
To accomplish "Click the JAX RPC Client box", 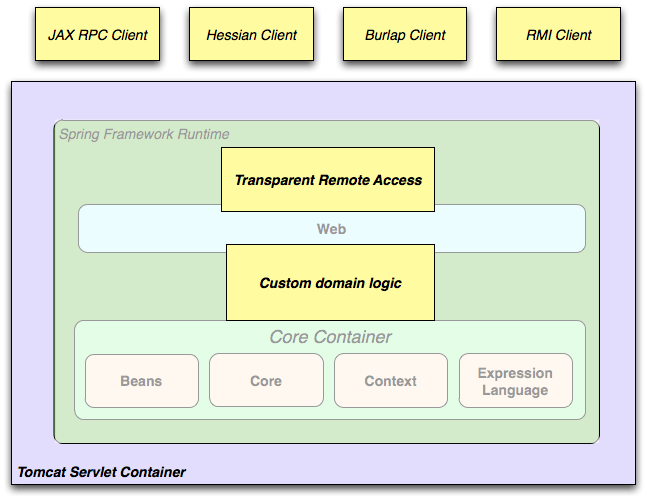I will point(97,34).
